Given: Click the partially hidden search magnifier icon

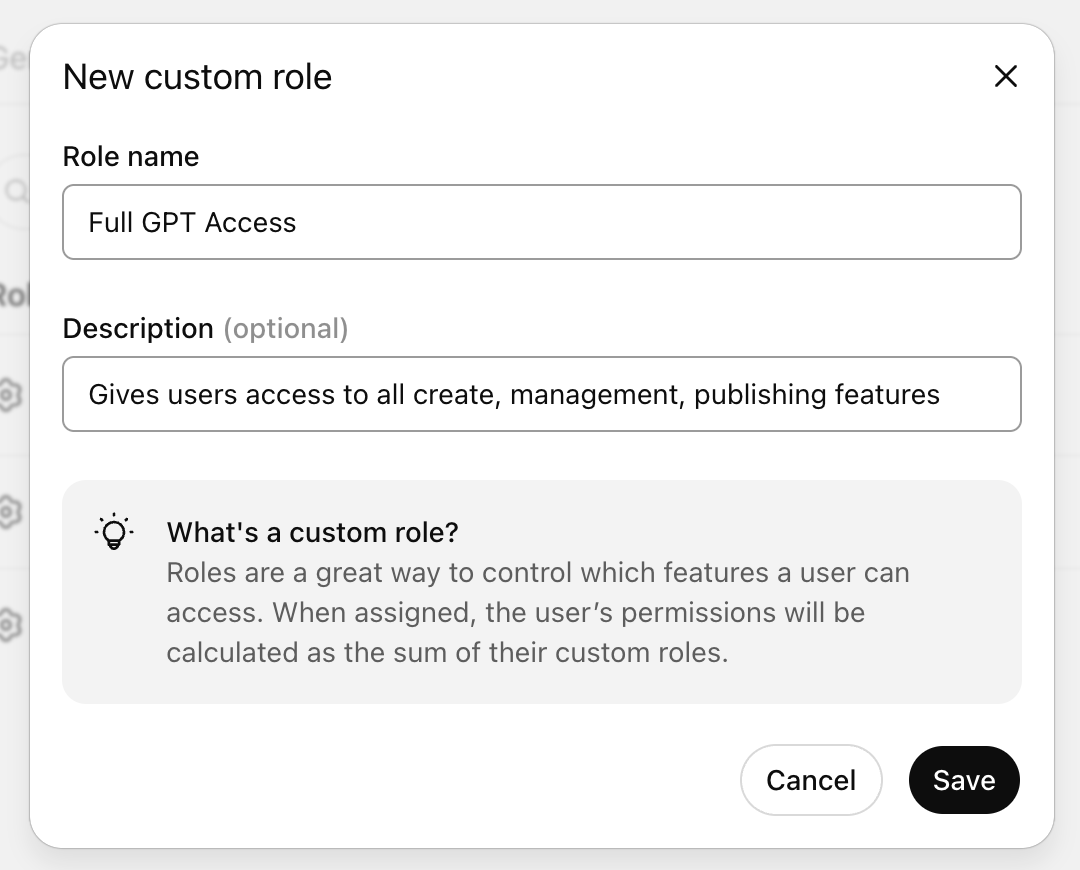Looking at the screenshot, I should point(15,190).
